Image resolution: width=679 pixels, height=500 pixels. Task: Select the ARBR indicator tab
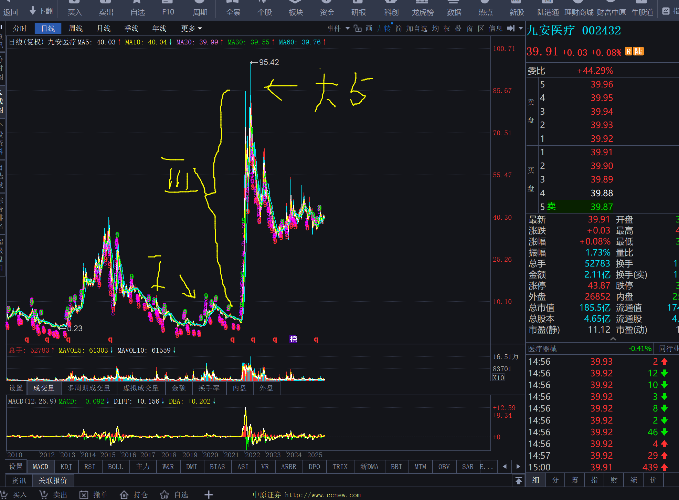[288, 466]
